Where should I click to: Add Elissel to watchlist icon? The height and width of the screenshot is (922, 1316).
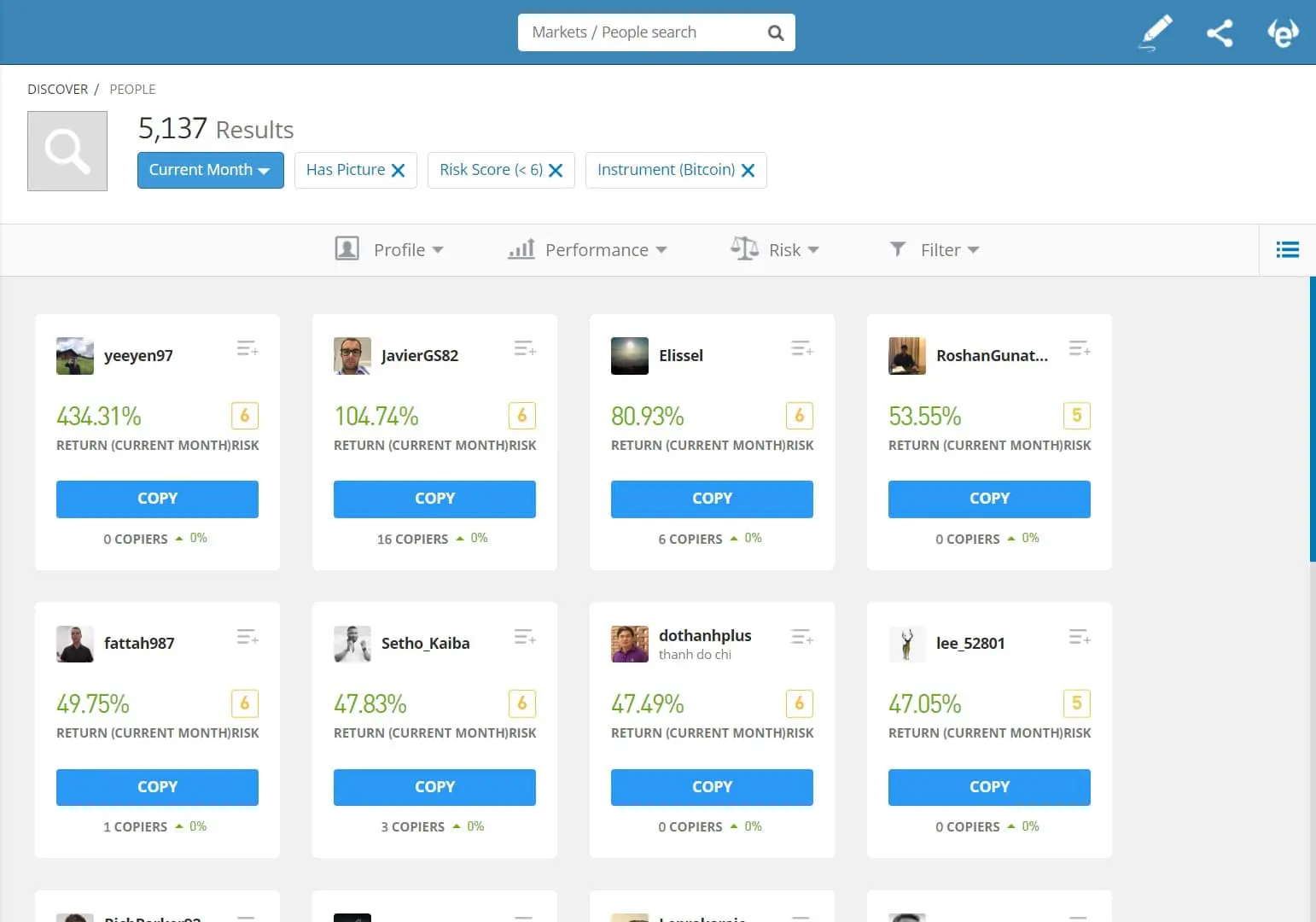801,347
